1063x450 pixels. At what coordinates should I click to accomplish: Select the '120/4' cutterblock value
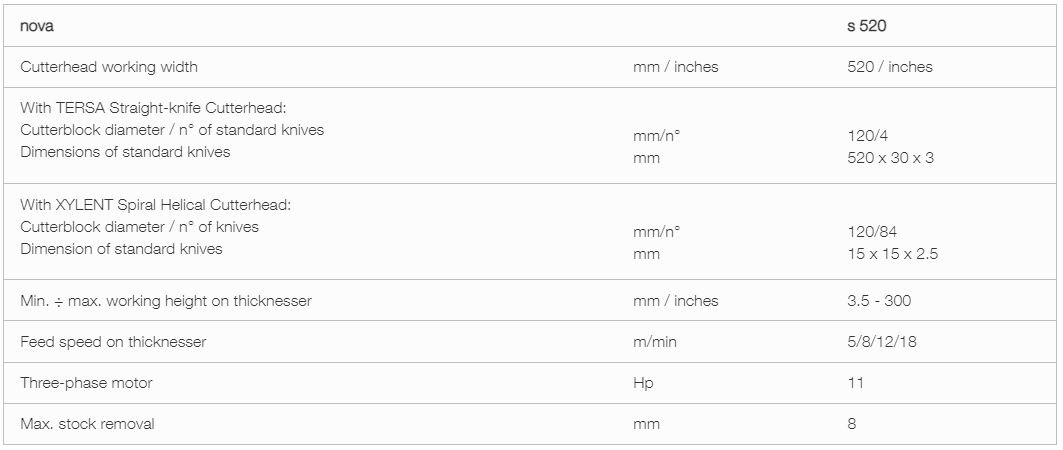867,136
